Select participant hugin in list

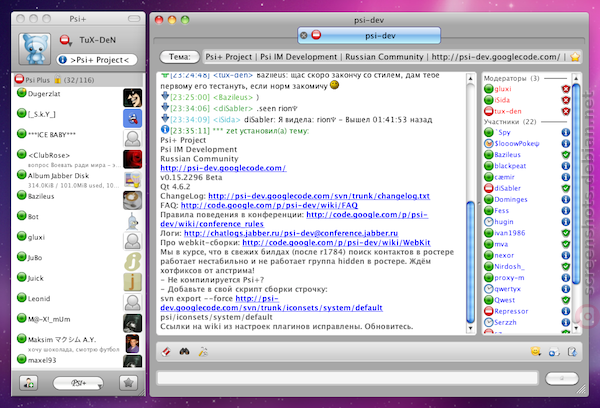point(527,222)
